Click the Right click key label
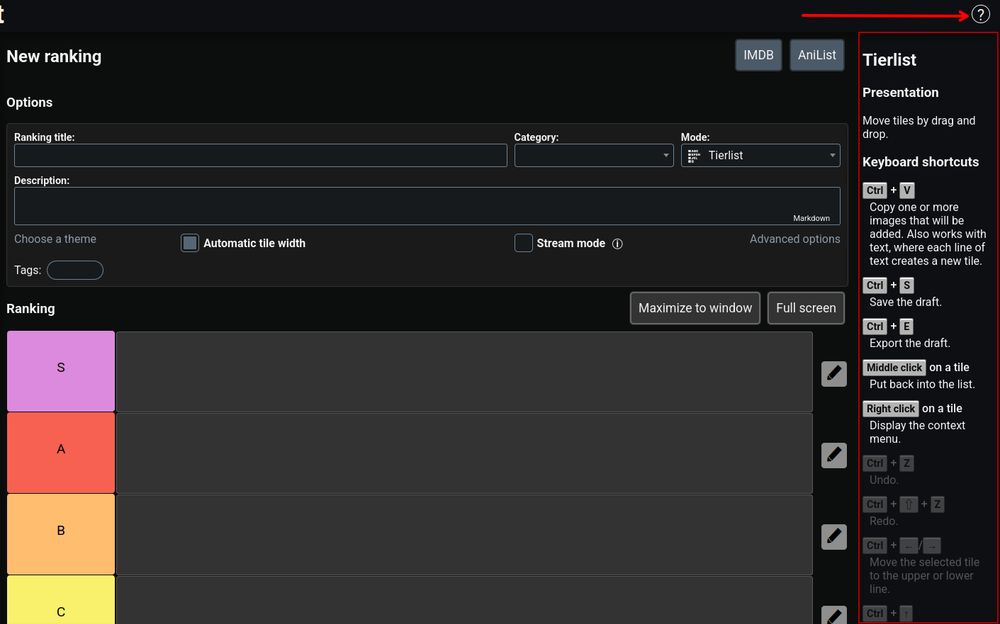The image size is (1000, 624). pyautogui.click(x=890, y=408)
